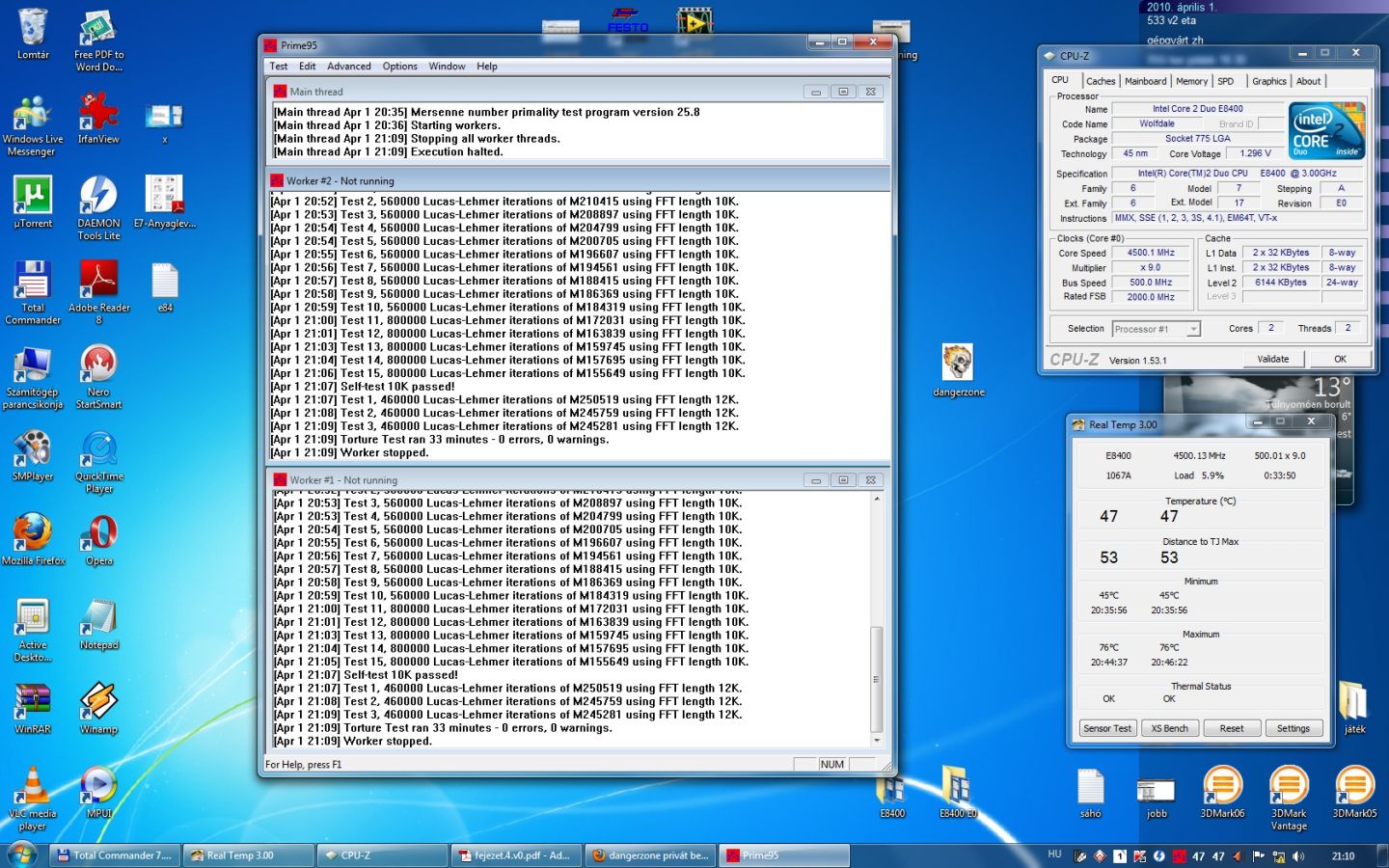Open the Advanced menu in Prime95
This screenshot has height=868, width=1389.
[349, 67]
